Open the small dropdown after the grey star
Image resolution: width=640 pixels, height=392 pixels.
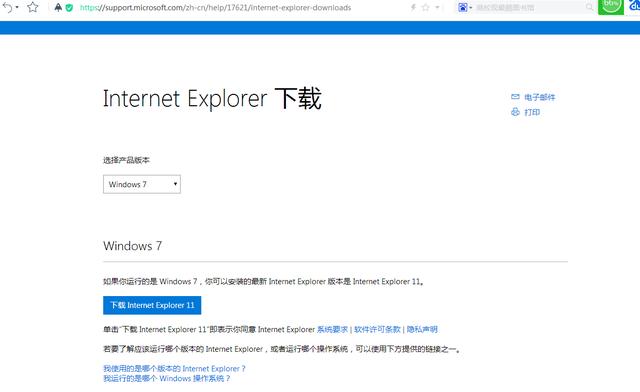437,7
